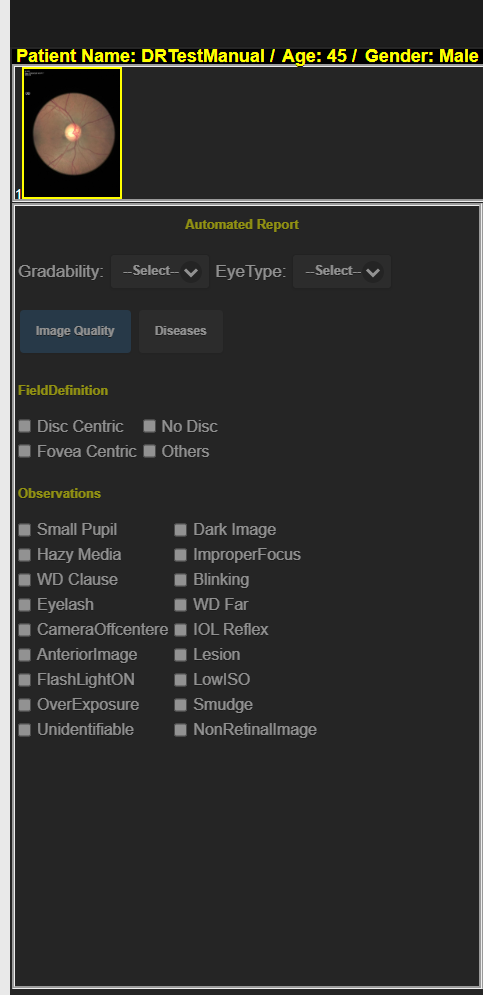The image size is (483, 995).
Task: Open the EyeType dropdown
Action: click(341, 272)
